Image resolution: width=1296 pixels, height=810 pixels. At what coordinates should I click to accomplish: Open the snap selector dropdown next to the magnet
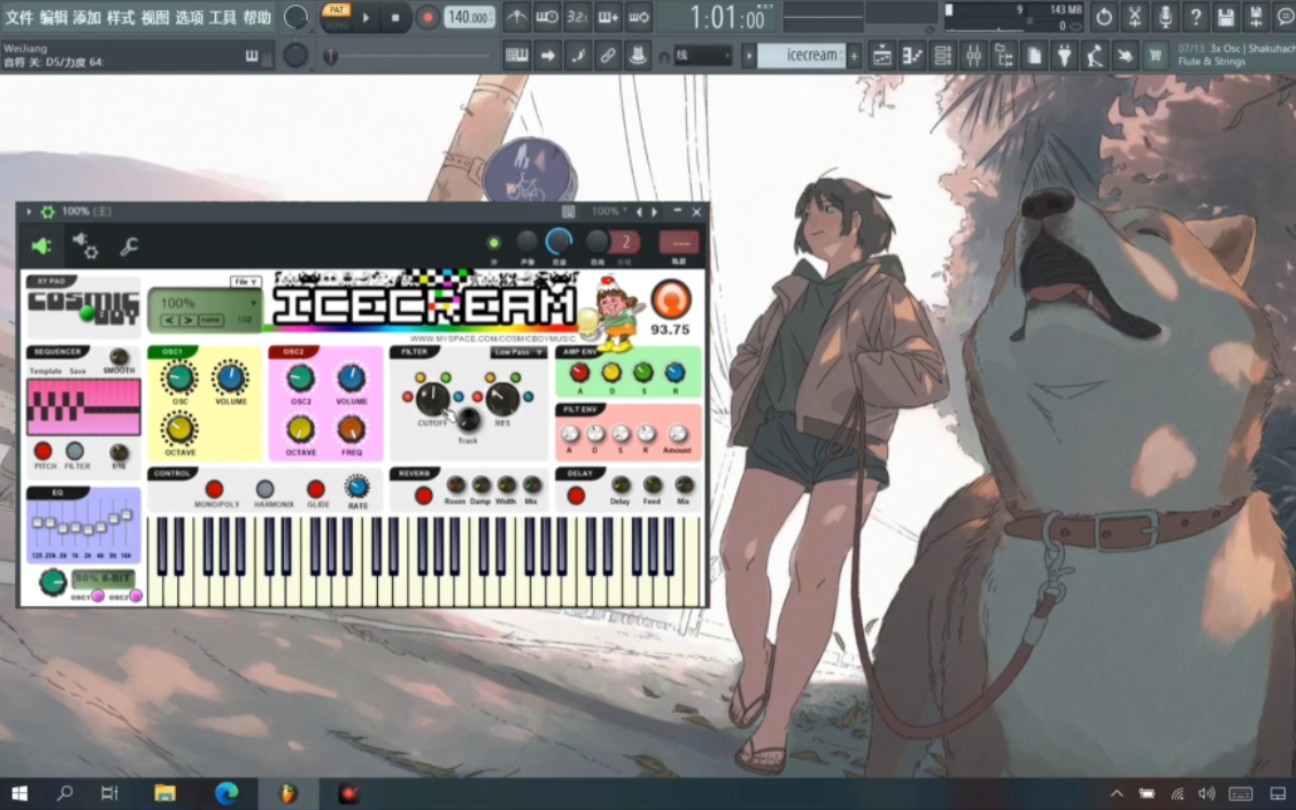[x=702, y=56]
